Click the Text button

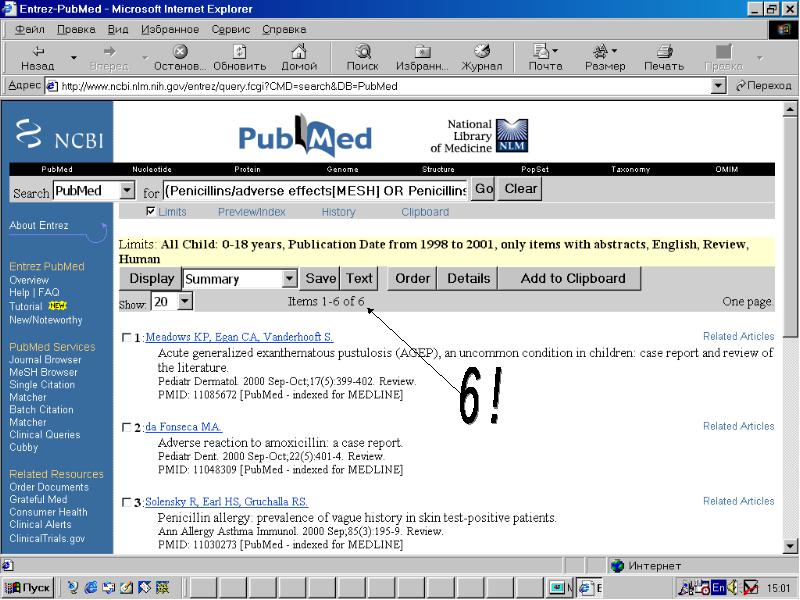point(359,279)
